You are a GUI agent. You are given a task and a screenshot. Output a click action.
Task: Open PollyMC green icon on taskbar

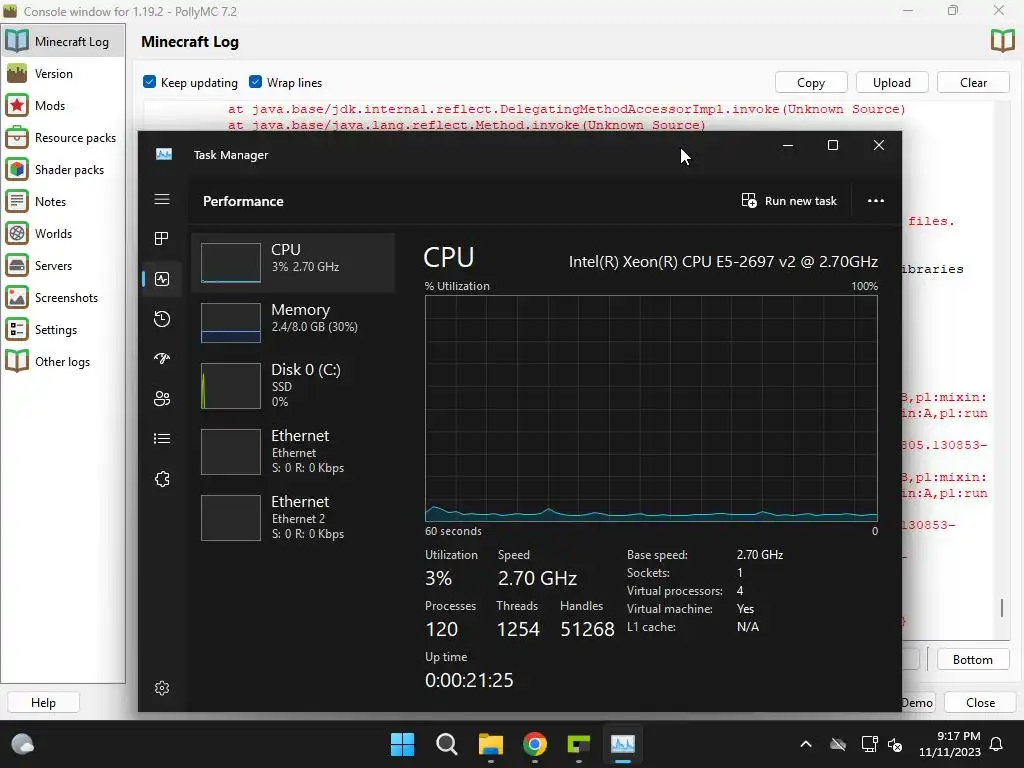(x=579, y=744)
